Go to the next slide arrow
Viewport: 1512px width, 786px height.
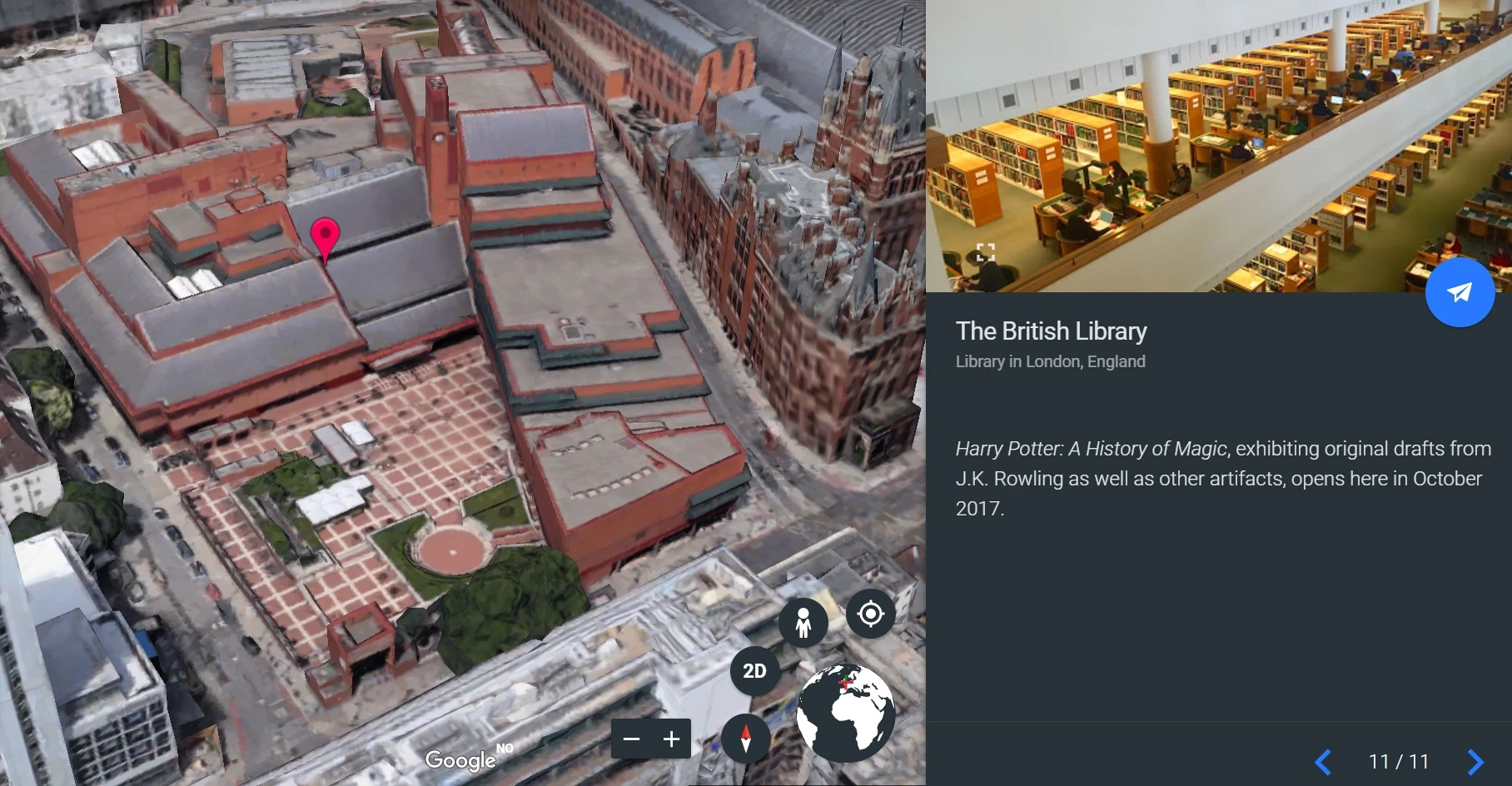tap(1475, 762)
